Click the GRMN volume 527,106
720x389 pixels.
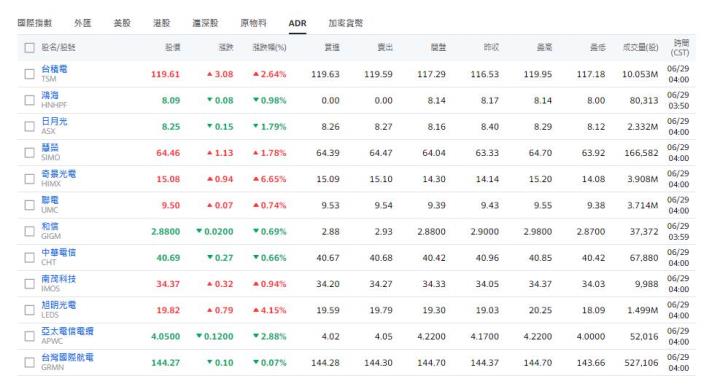pyautogui.click(x=641, y=362)
